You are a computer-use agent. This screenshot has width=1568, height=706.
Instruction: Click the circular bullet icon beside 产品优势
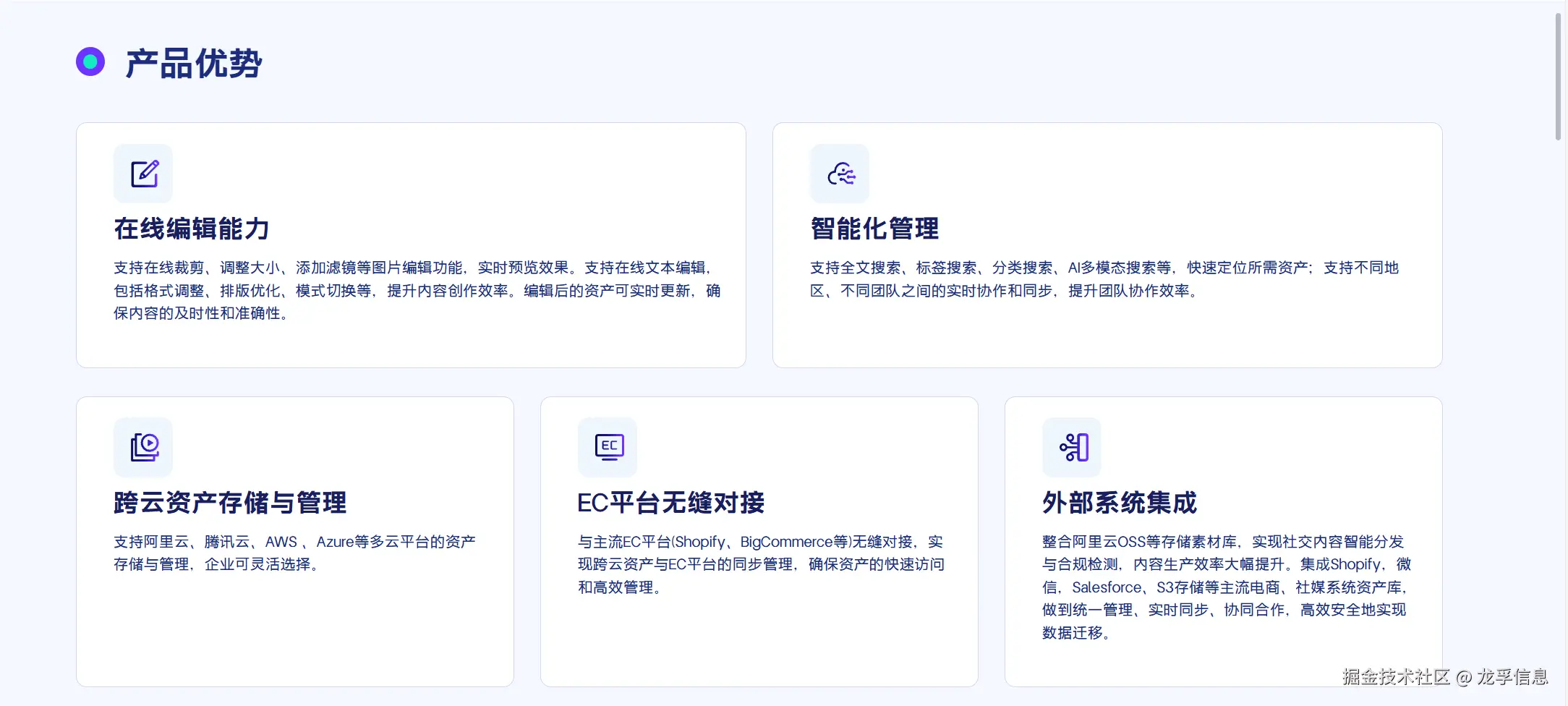[90, 61]
